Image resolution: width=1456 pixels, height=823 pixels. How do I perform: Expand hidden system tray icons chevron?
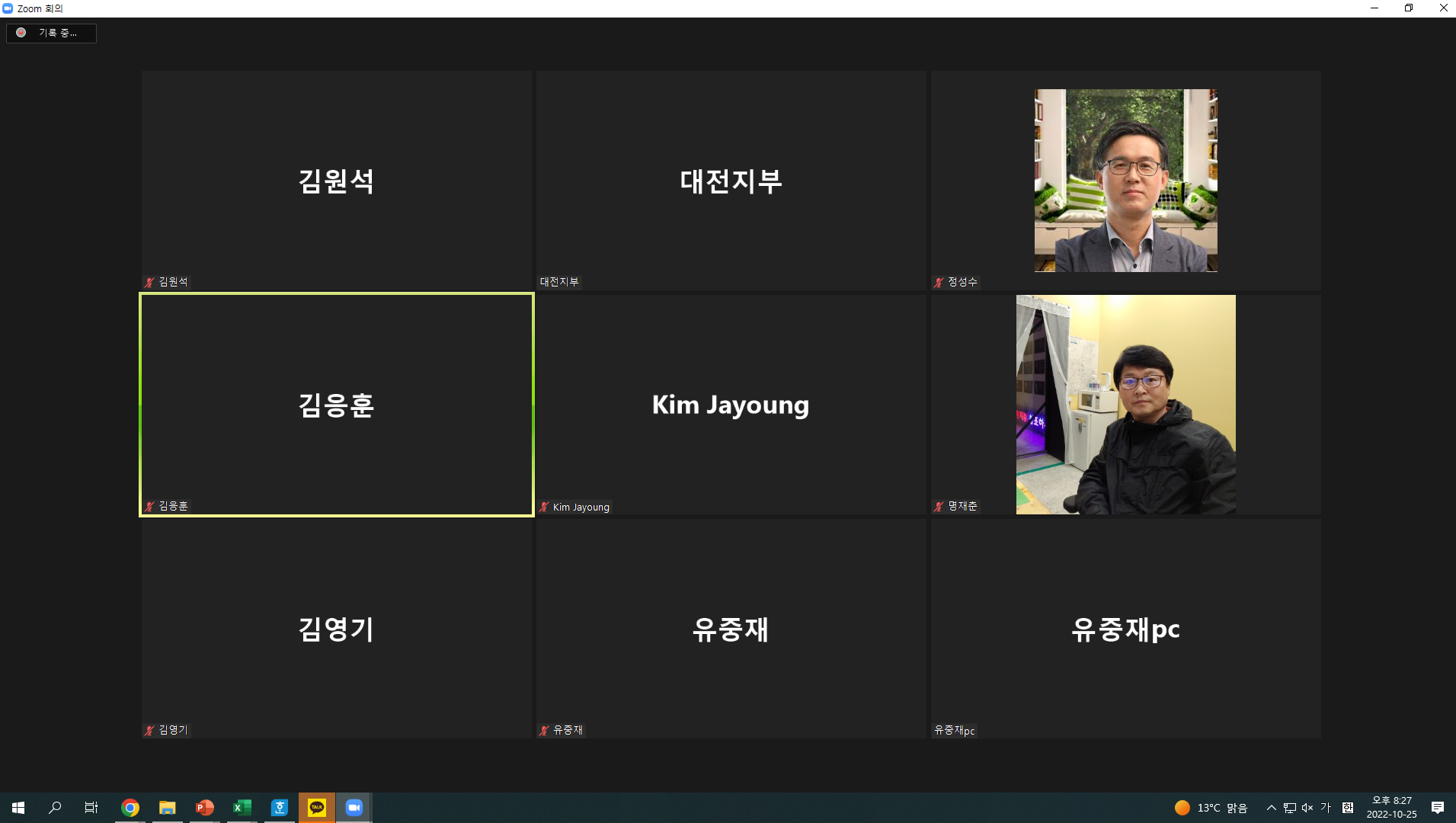(1271, 808)
